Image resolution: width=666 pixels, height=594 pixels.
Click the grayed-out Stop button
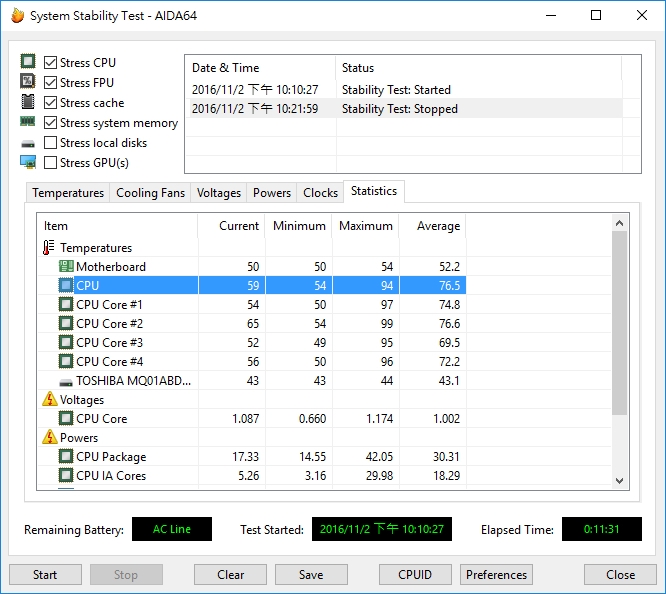point(126,574)
